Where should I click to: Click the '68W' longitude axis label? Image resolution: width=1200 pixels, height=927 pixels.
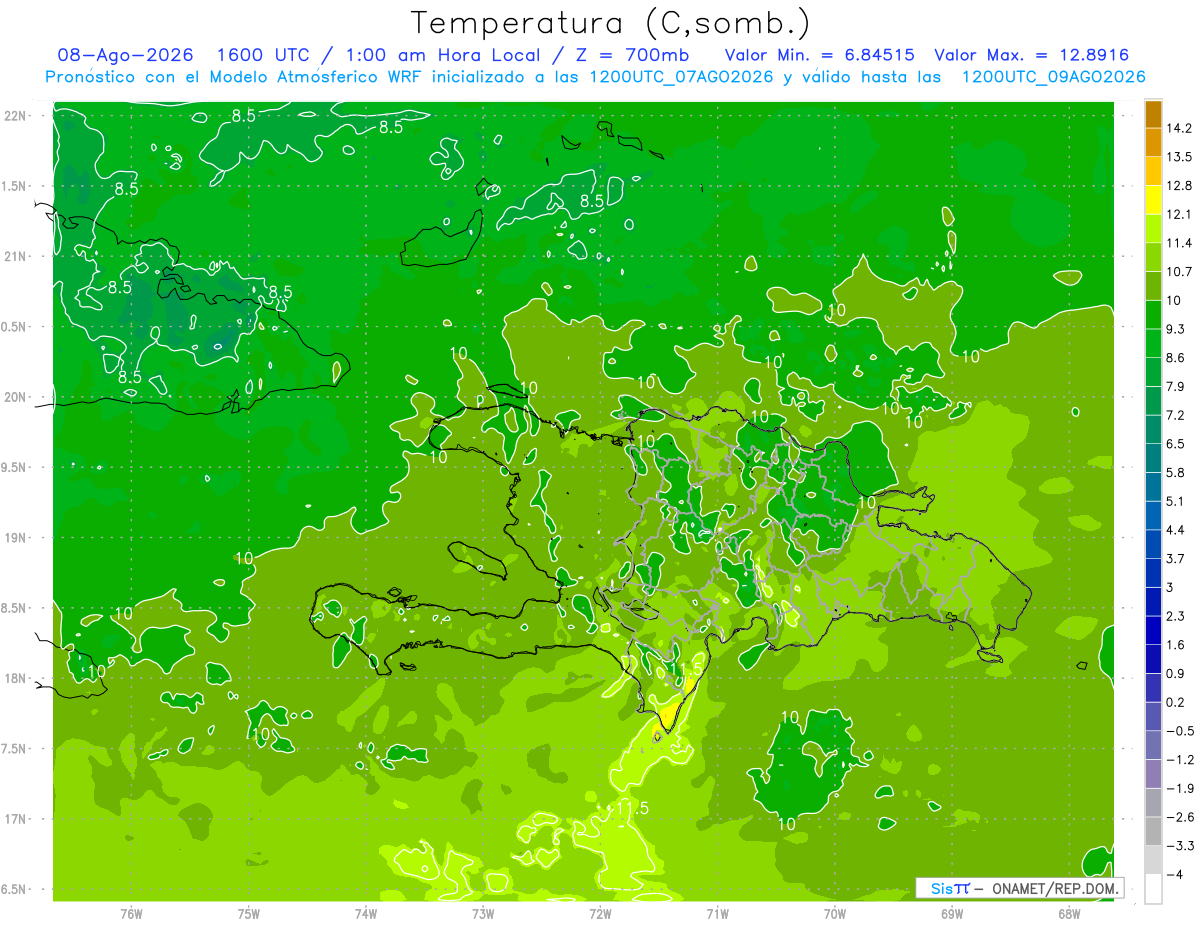pyautogui.click(x=1069, y=913)
